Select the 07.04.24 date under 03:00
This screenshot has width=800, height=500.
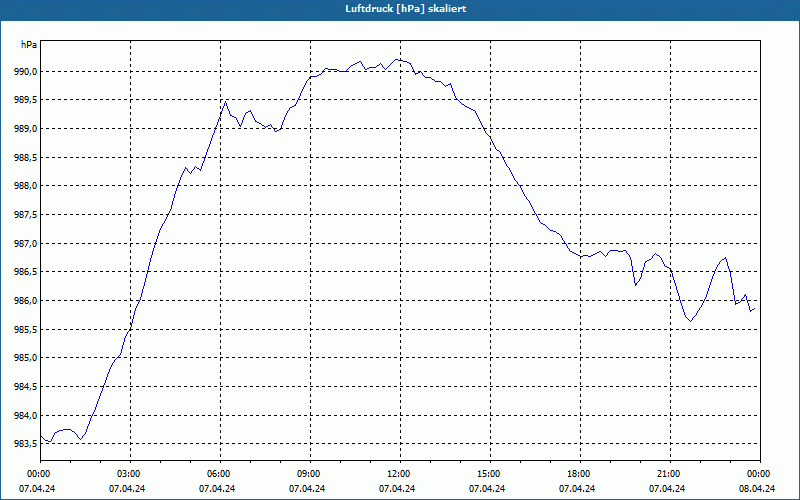(127, 488)
